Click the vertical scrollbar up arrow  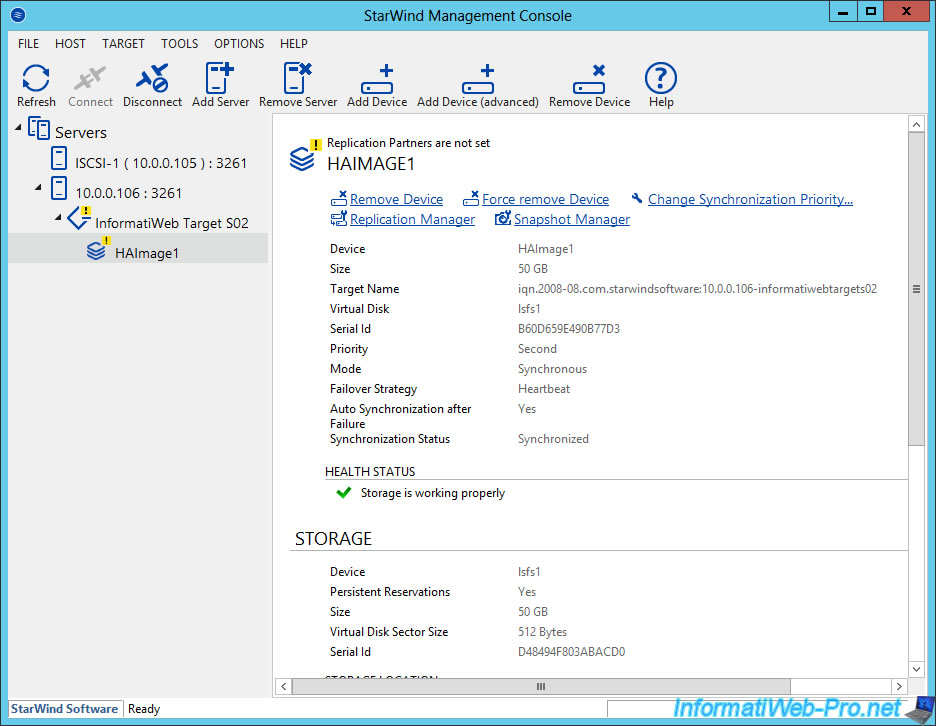point(916,124)
